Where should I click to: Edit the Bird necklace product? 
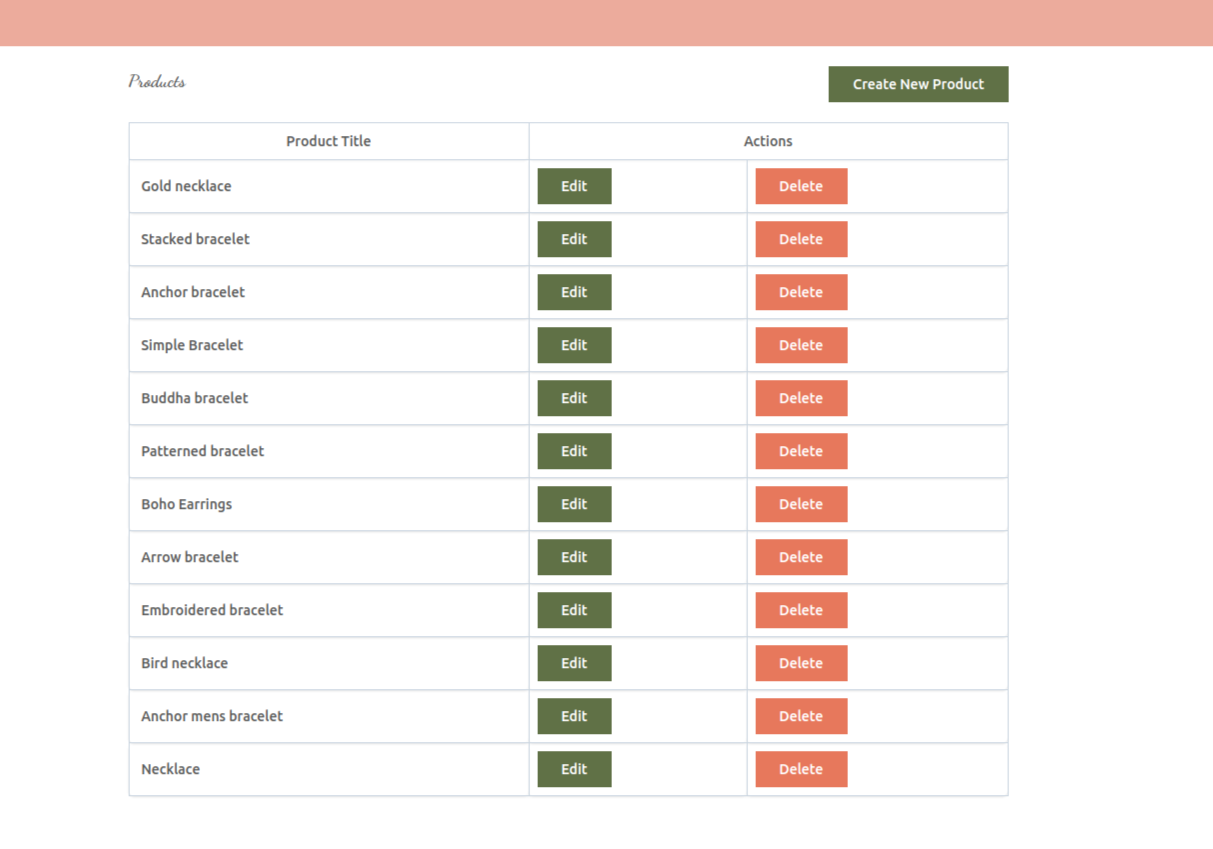click(x=574, y=663)
